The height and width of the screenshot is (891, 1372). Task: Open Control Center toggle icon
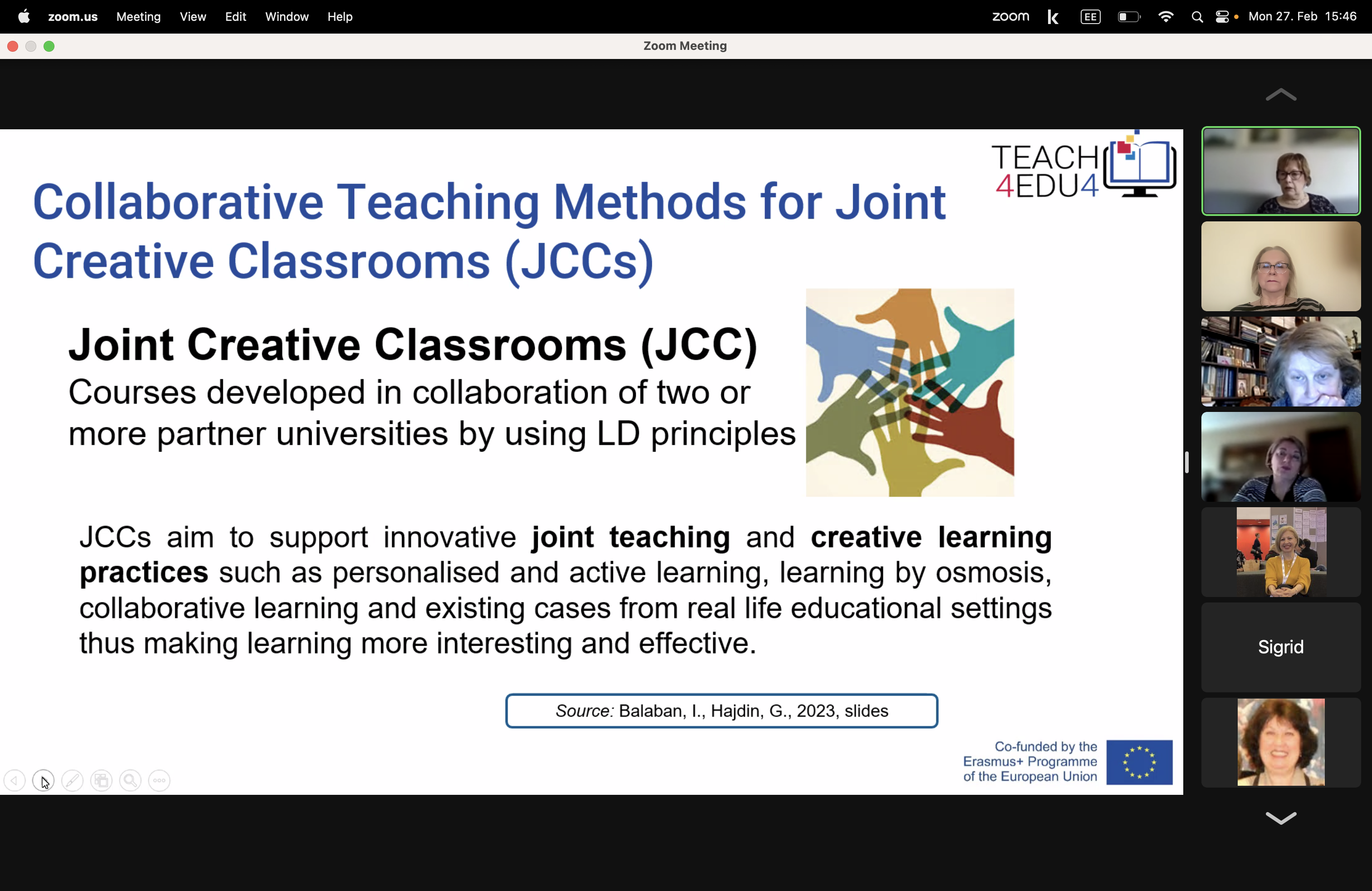[1222, 17]
